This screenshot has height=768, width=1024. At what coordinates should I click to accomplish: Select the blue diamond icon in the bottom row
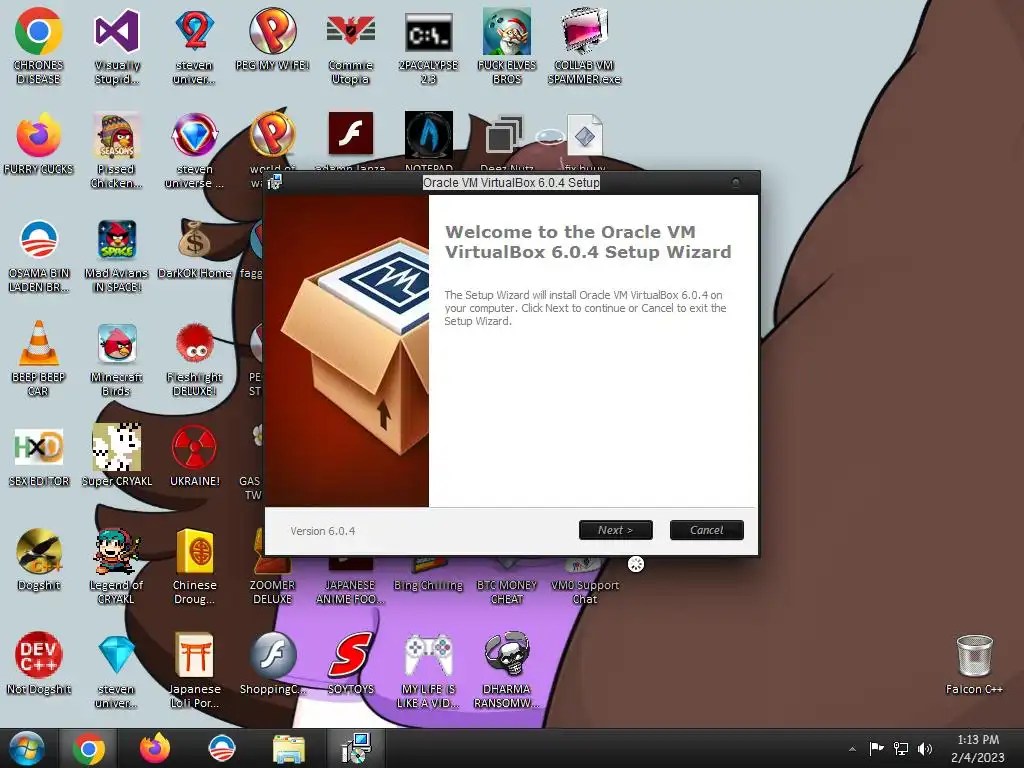116,670
